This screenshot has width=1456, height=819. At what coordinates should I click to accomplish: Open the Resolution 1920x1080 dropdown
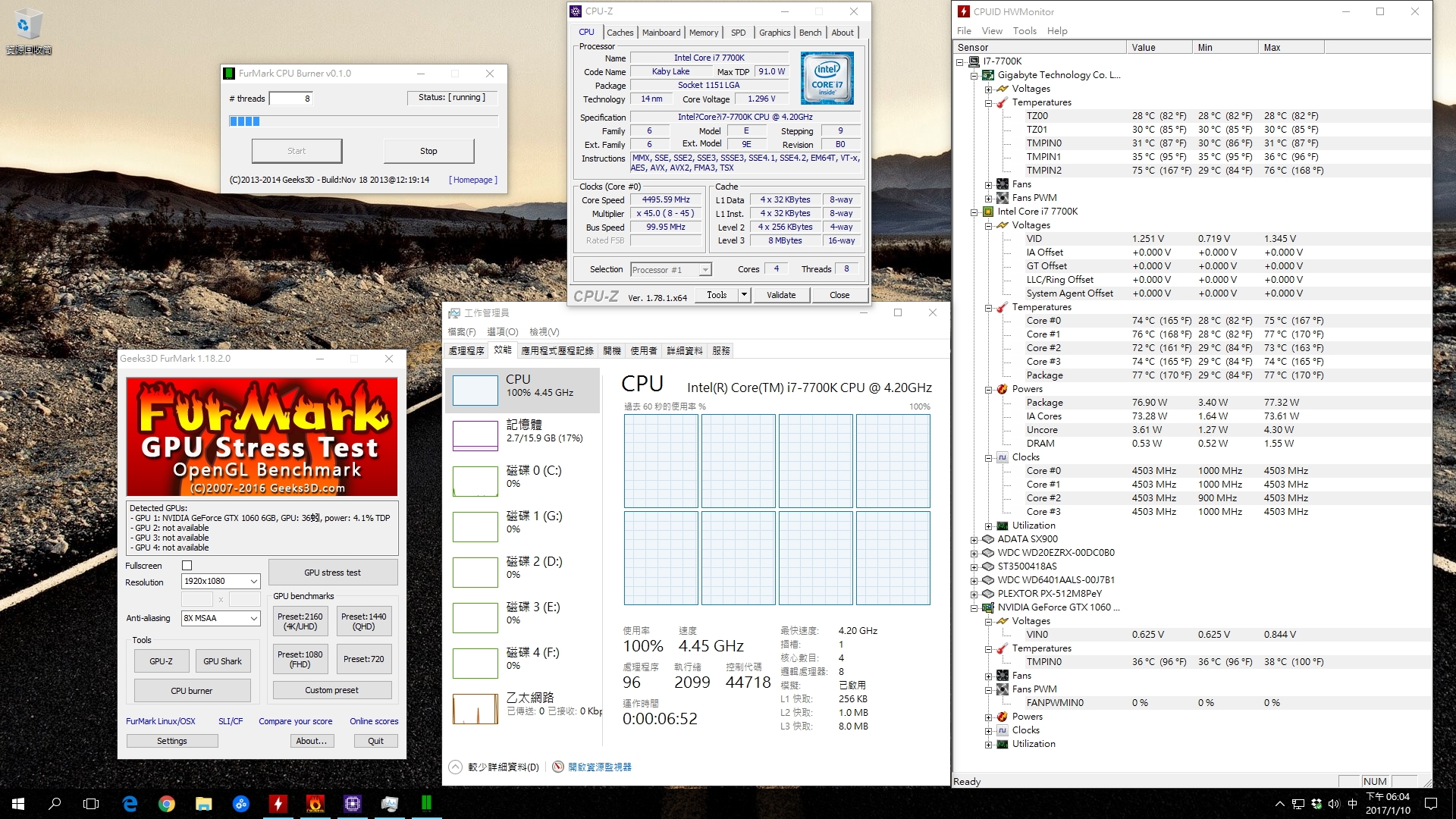[x=221, y=581]
